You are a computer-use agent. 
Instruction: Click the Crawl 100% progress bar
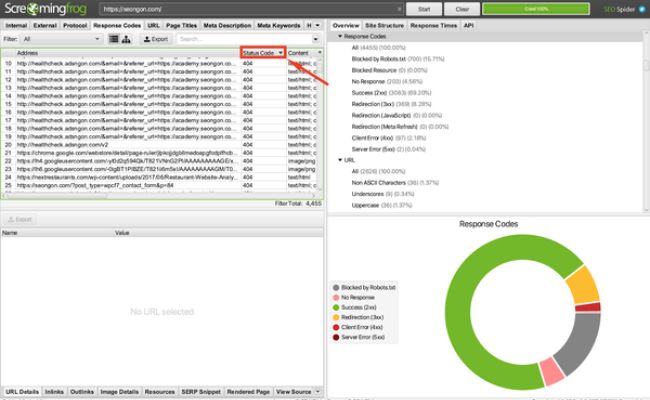pyautogui.click(x=538, y=8)
